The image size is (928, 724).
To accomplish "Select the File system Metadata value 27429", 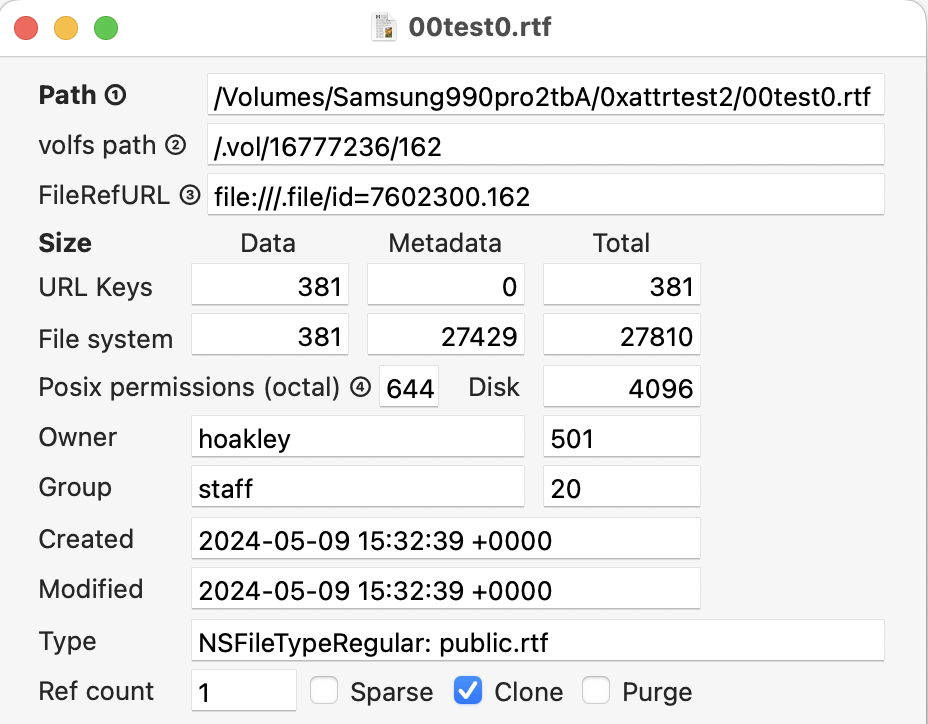I will 445,334.
